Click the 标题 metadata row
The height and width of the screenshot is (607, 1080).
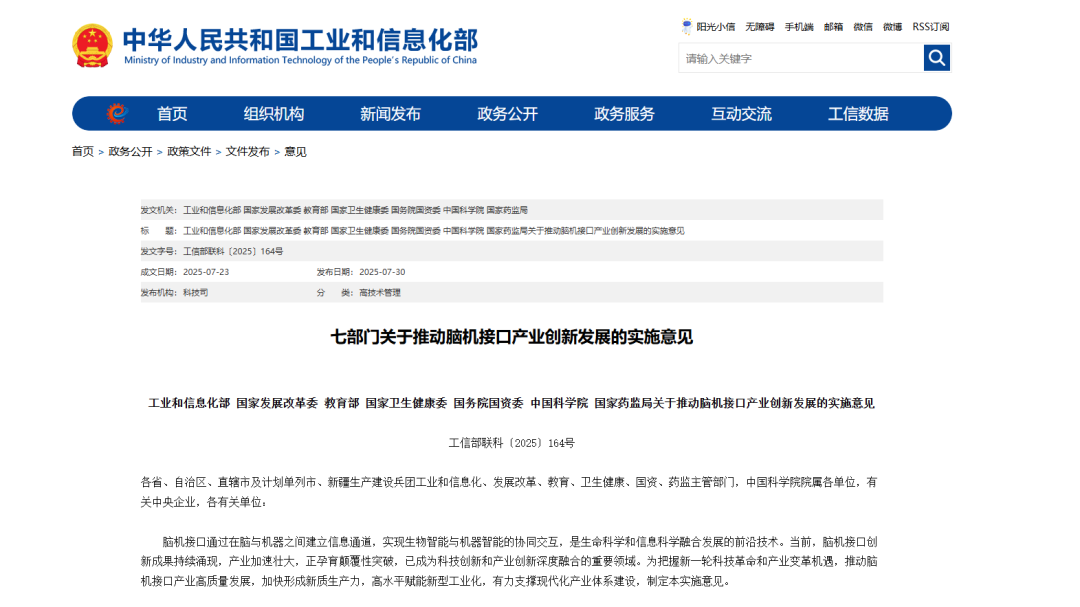click(x=512, y=230)
